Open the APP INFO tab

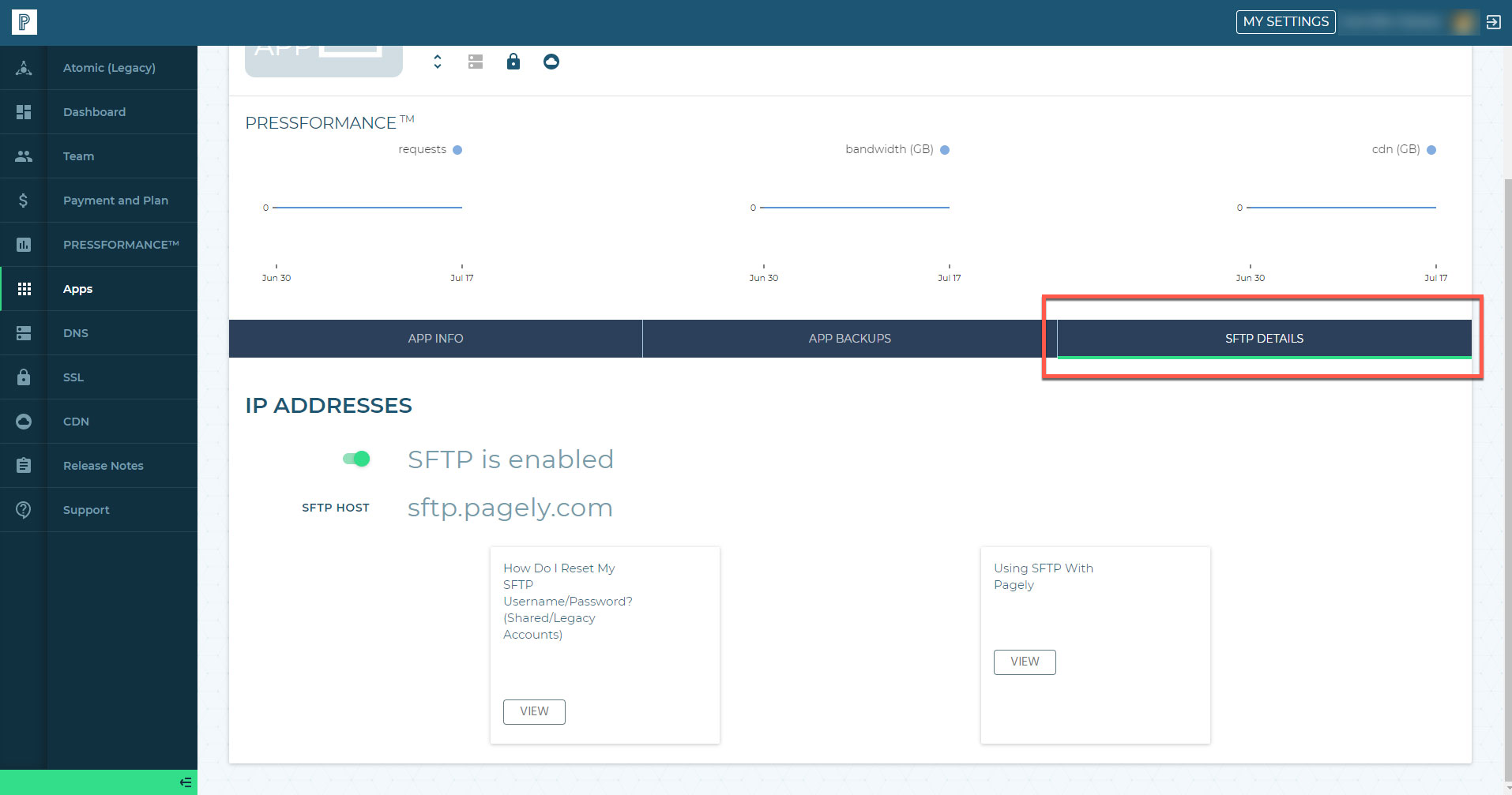[434, 338]
